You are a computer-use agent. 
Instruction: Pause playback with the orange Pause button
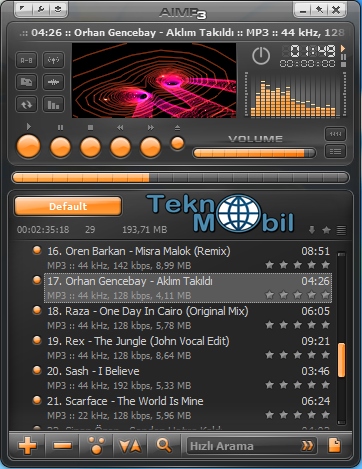pyautogui.click(x=60, y=147)
